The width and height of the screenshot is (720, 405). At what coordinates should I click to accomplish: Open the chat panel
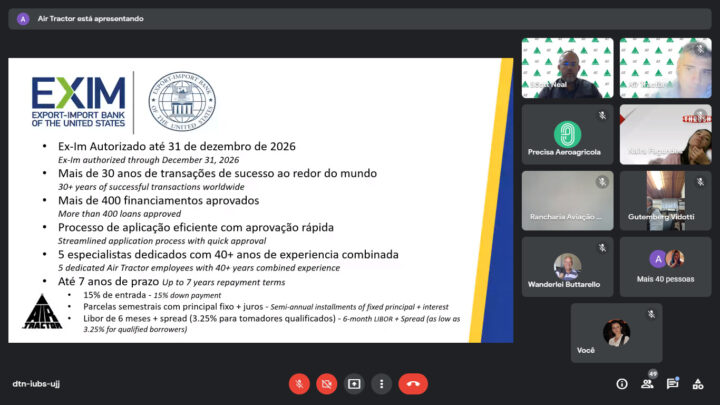(x=673, y=383)
